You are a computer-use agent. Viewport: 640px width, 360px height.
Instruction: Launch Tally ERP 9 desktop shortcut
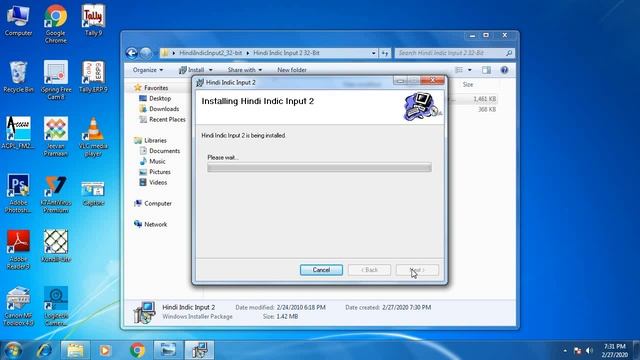pyautogui.click(x=93, y=78)
